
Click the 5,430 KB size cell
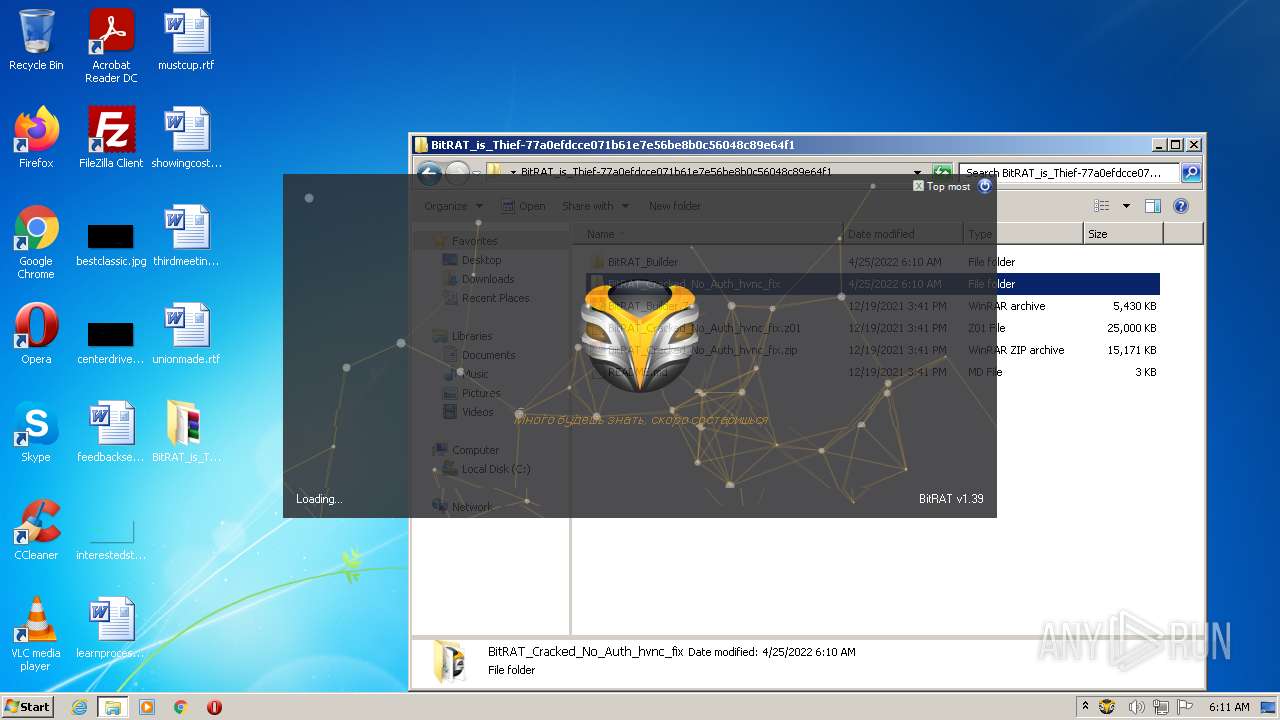tap(1134, 306)
